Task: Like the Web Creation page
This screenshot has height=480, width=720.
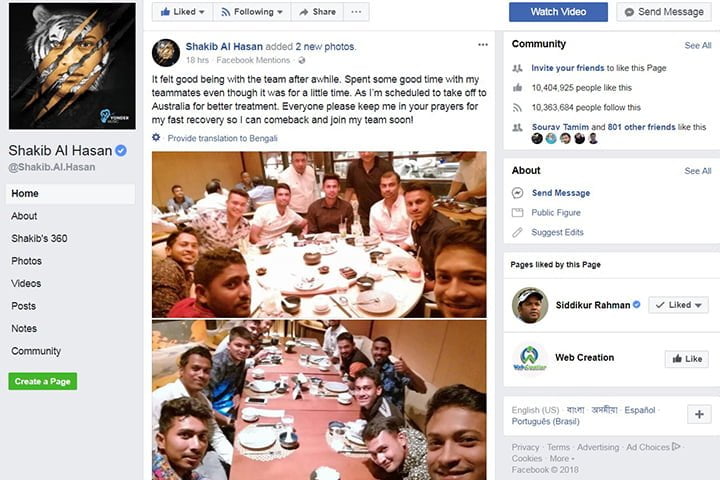Action: coord(686,358)
